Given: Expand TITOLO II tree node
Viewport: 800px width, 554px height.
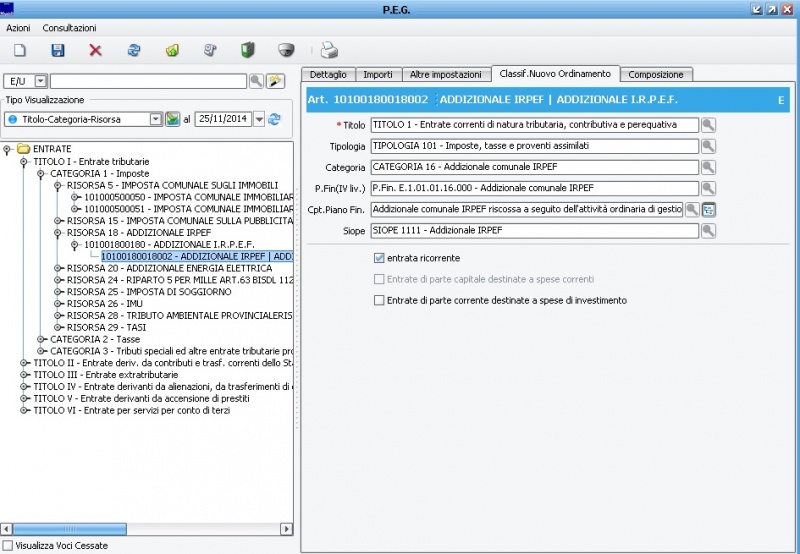Looking at the screenshot, I should click(24, 362).
